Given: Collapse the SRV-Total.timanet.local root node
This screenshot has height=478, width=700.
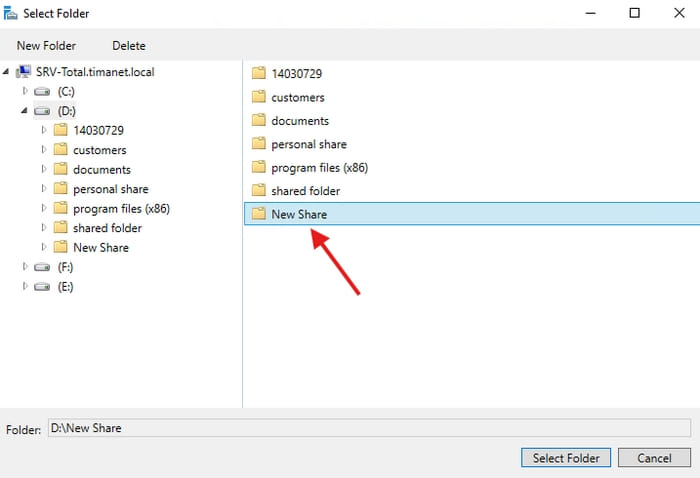Looking at the screenshot, I should [x=6, y=71].
